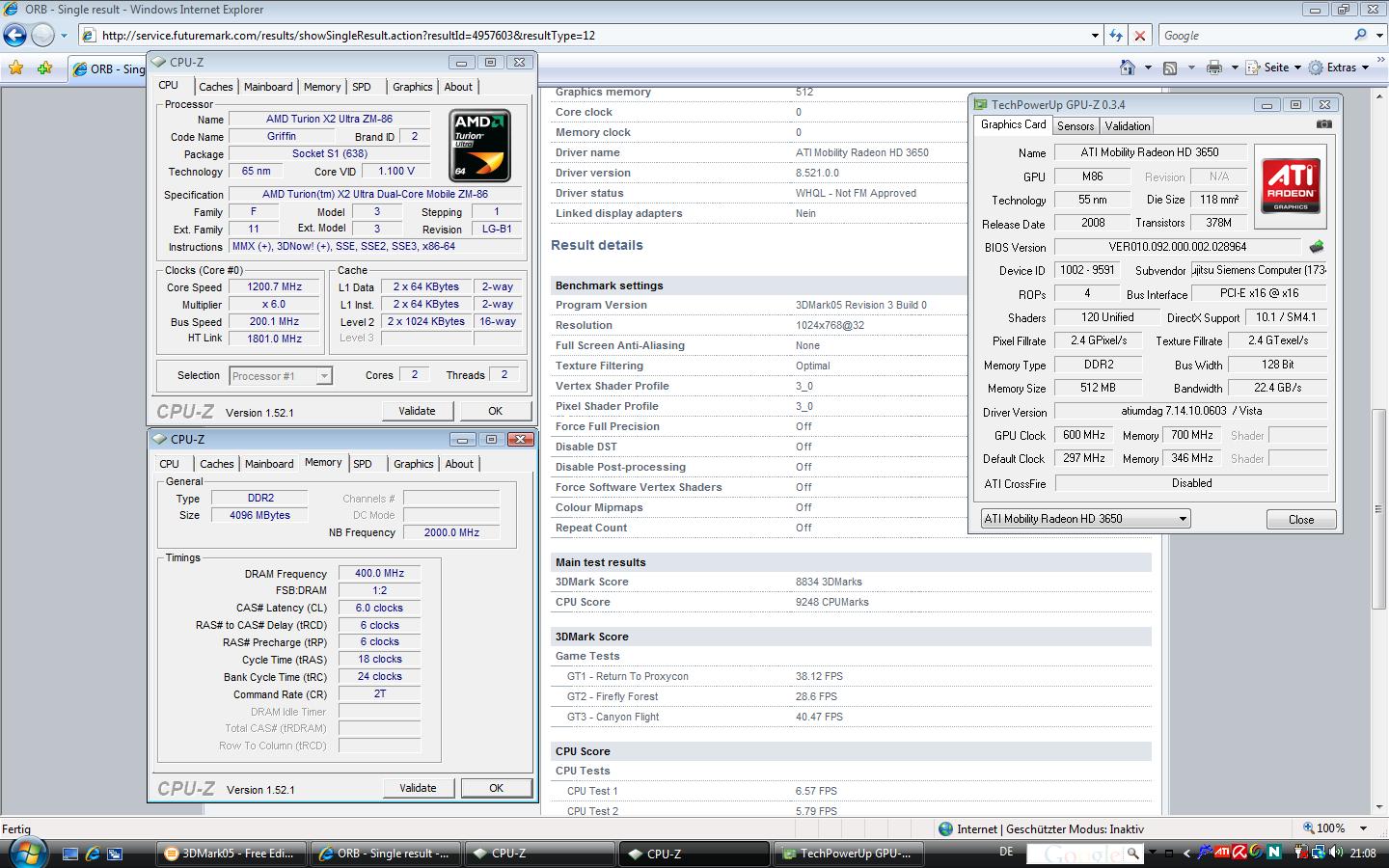Click 3DMark05 taskbar button
The image size is (1389, 868).
(231, 854)
